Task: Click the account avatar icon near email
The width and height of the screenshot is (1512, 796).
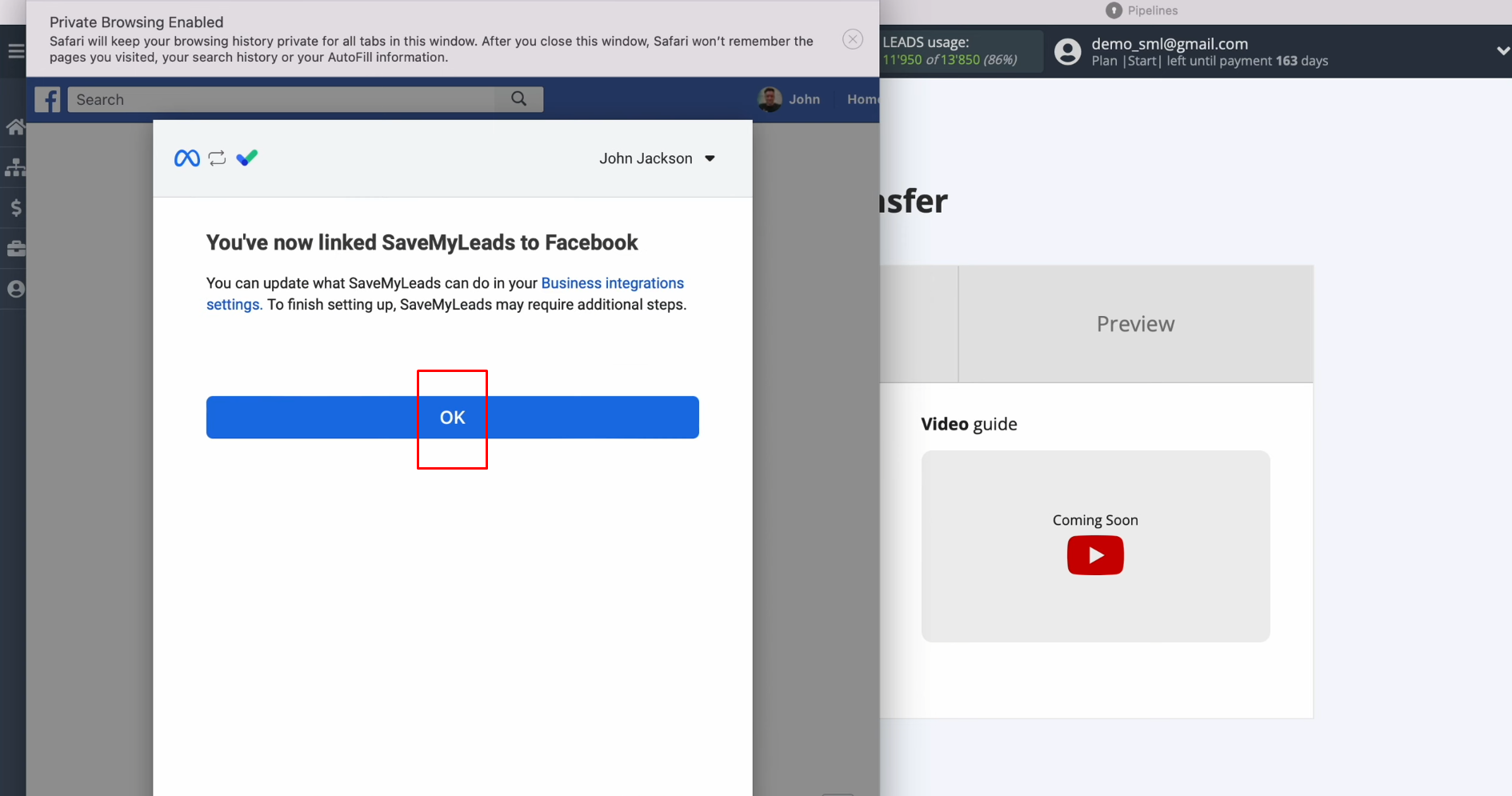Action: pyautogui.click(x=1067, y=52)
